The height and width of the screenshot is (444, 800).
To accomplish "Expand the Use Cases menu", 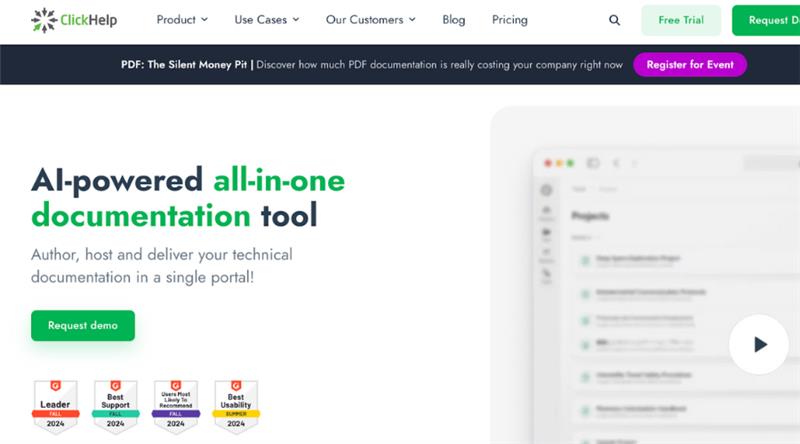I will tap(267, 20).
